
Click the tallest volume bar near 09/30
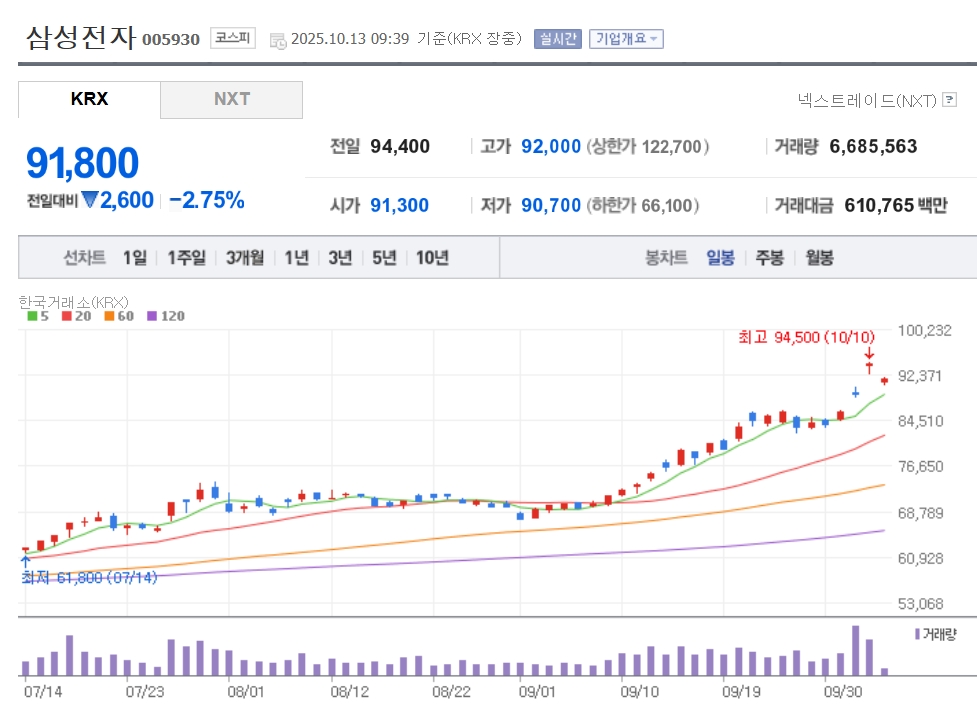point(856,651)
